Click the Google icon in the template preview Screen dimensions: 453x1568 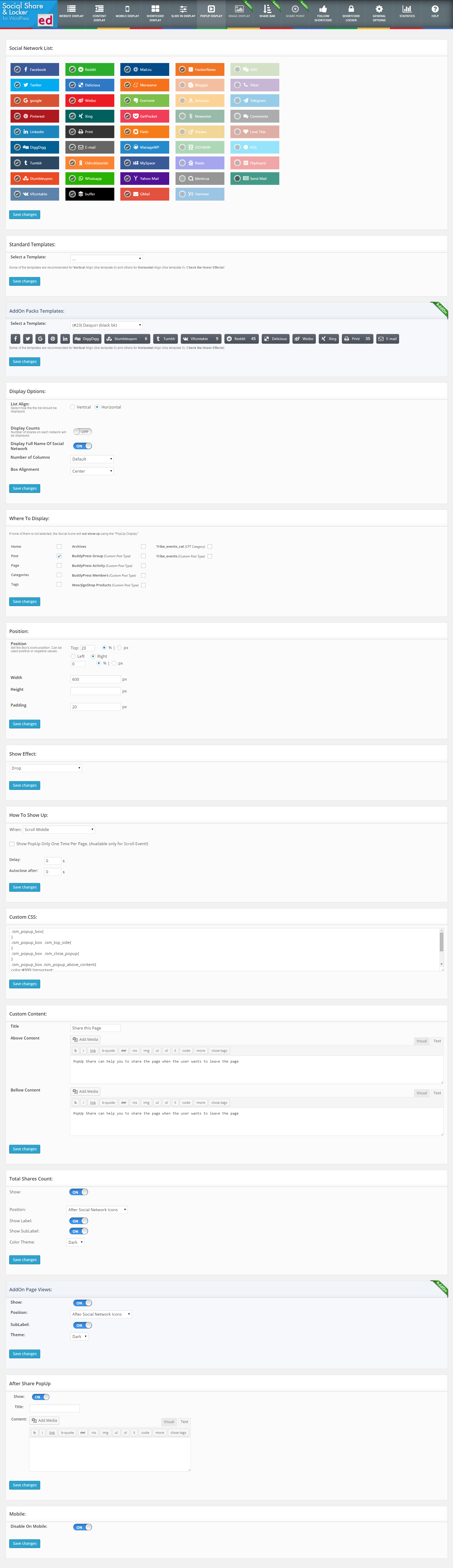(40, 338)
